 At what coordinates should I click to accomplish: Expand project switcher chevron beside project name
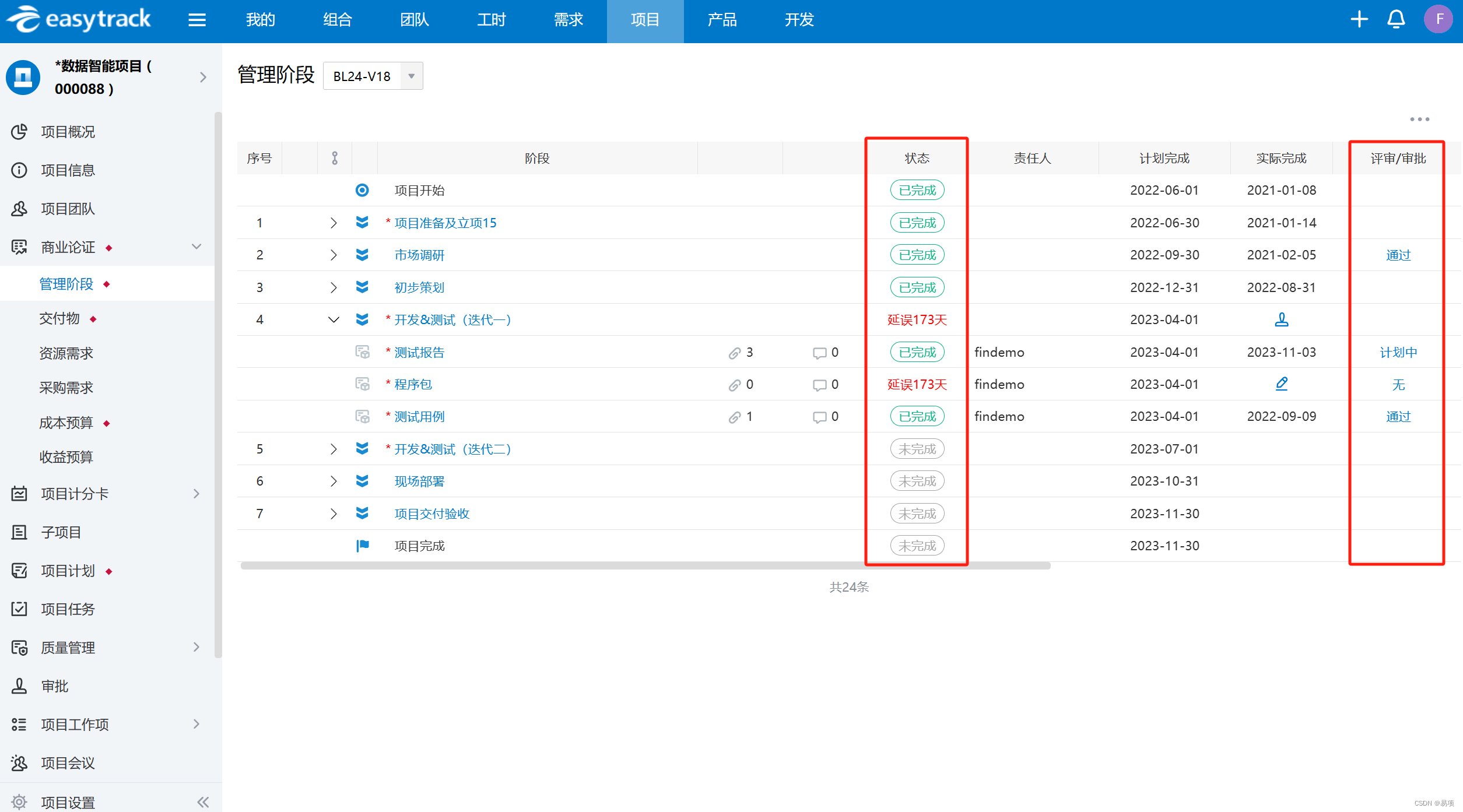pos(203,77)
